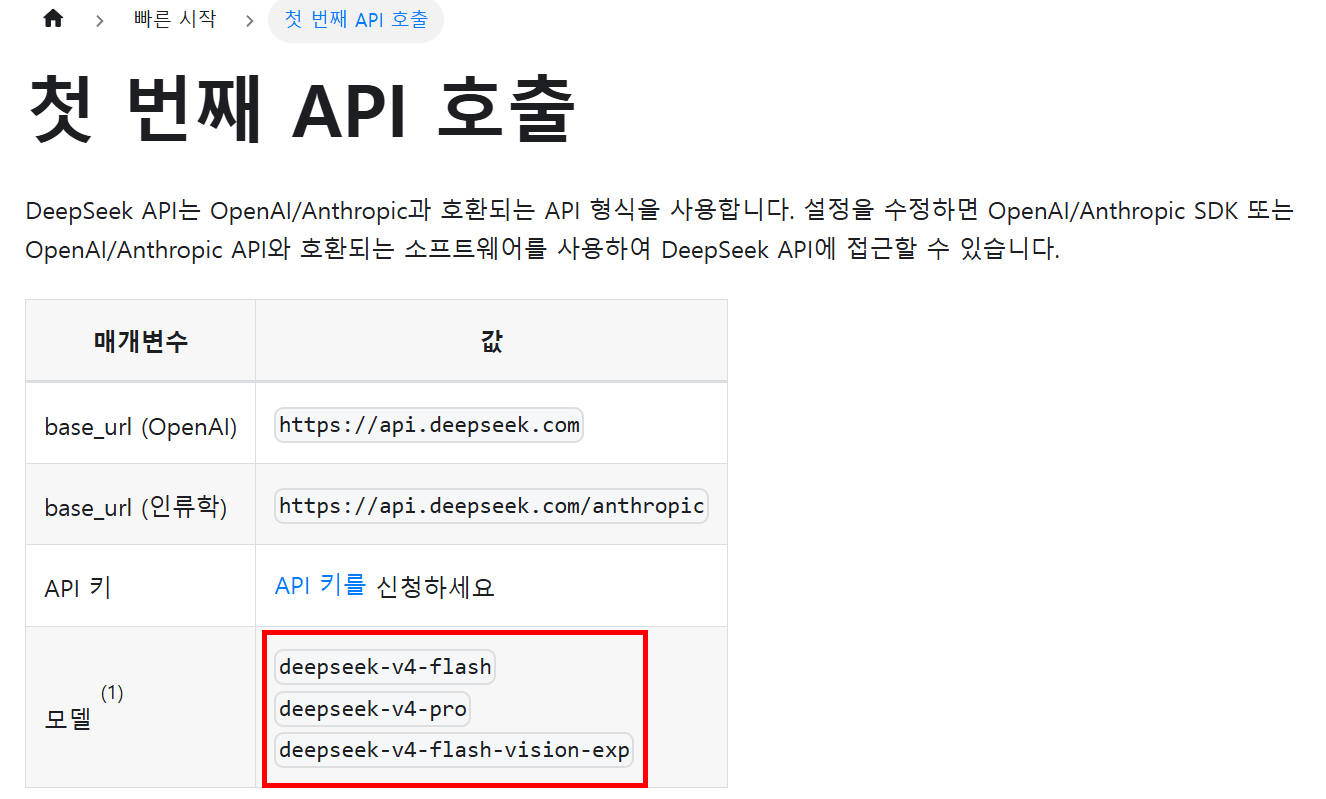Viewport: 1326px width, 799px height.
Task: Click the 신청하세요 text
Action: click(436, 587)
